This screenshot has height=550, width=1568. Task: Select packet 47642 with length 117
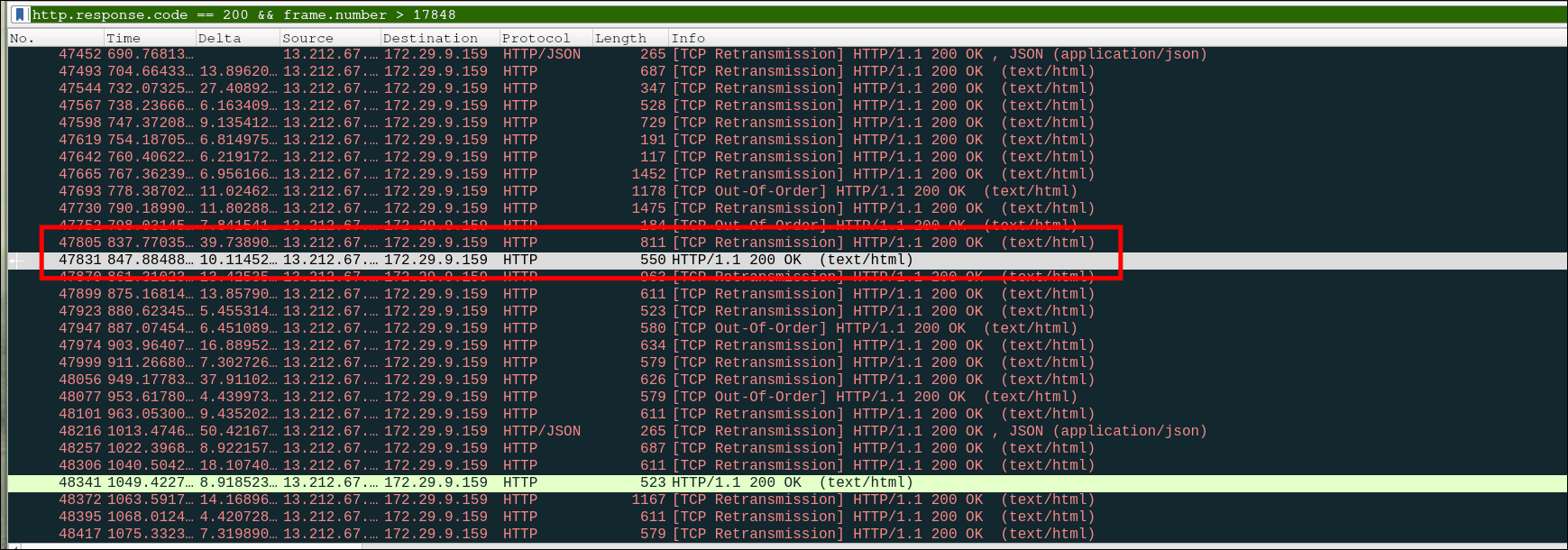[x=787, y=157]
